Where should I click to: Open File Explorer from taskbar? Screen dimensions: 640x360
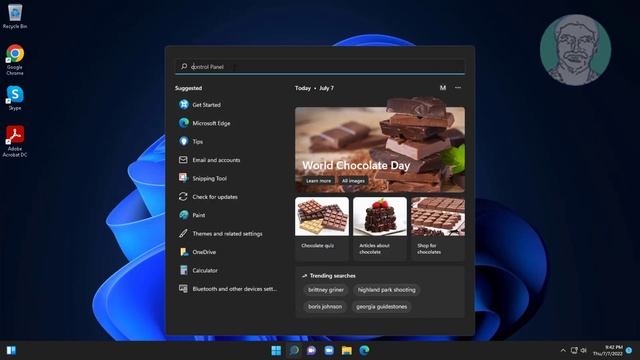point(347,350)
